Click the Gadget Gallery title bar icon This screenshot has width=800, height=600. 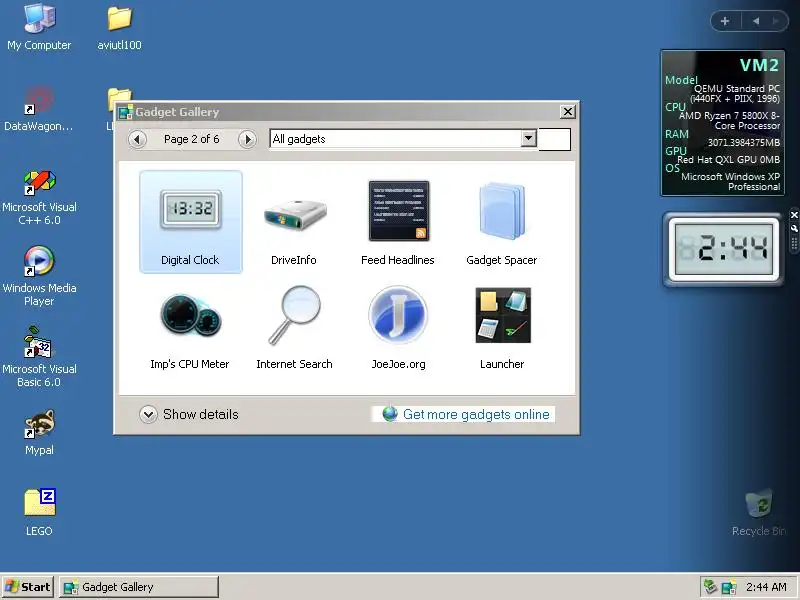click(x=126, y=112)
